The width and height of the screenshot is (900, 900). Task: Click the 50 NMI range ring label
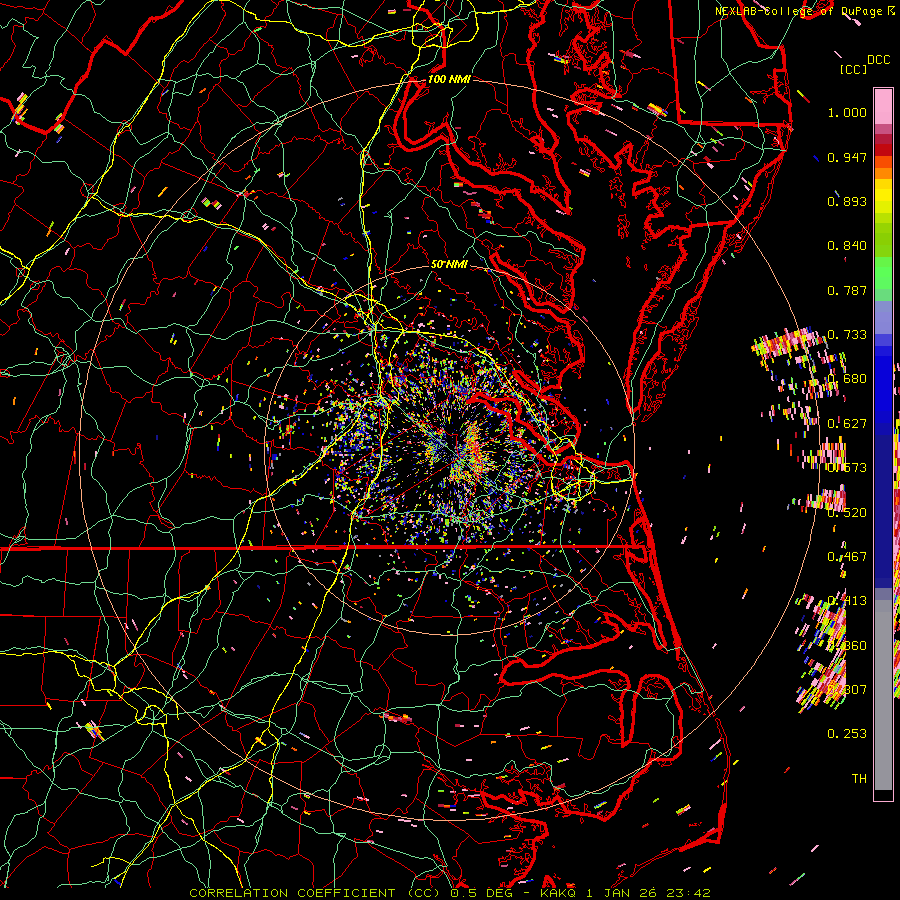point(449,264)
